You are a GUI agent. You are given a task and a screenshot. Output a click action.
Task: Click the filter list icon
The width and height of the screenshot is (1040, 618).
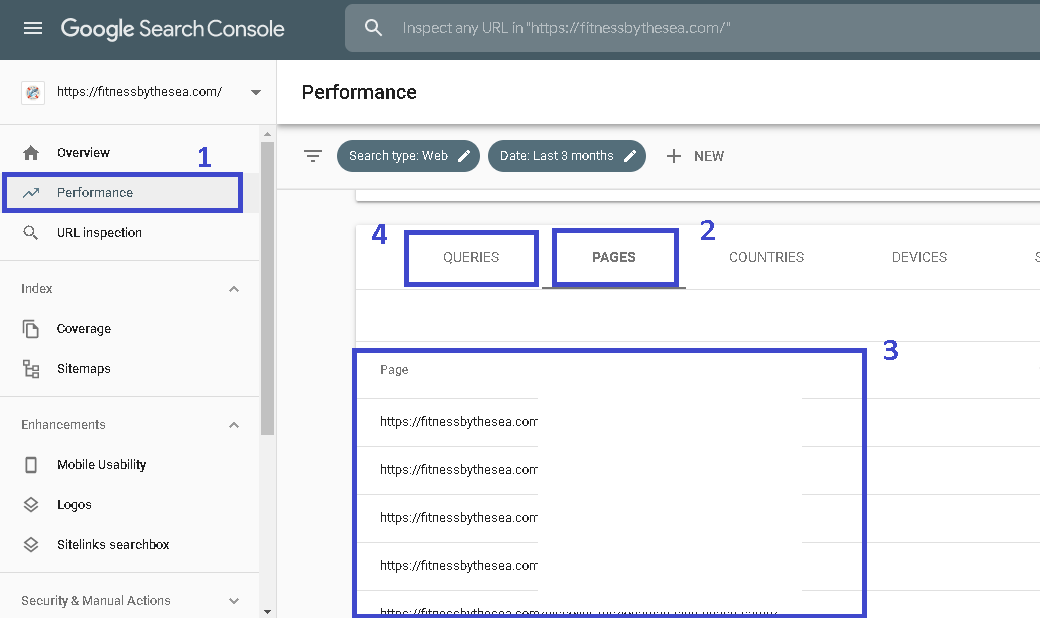tap(313, 156)
